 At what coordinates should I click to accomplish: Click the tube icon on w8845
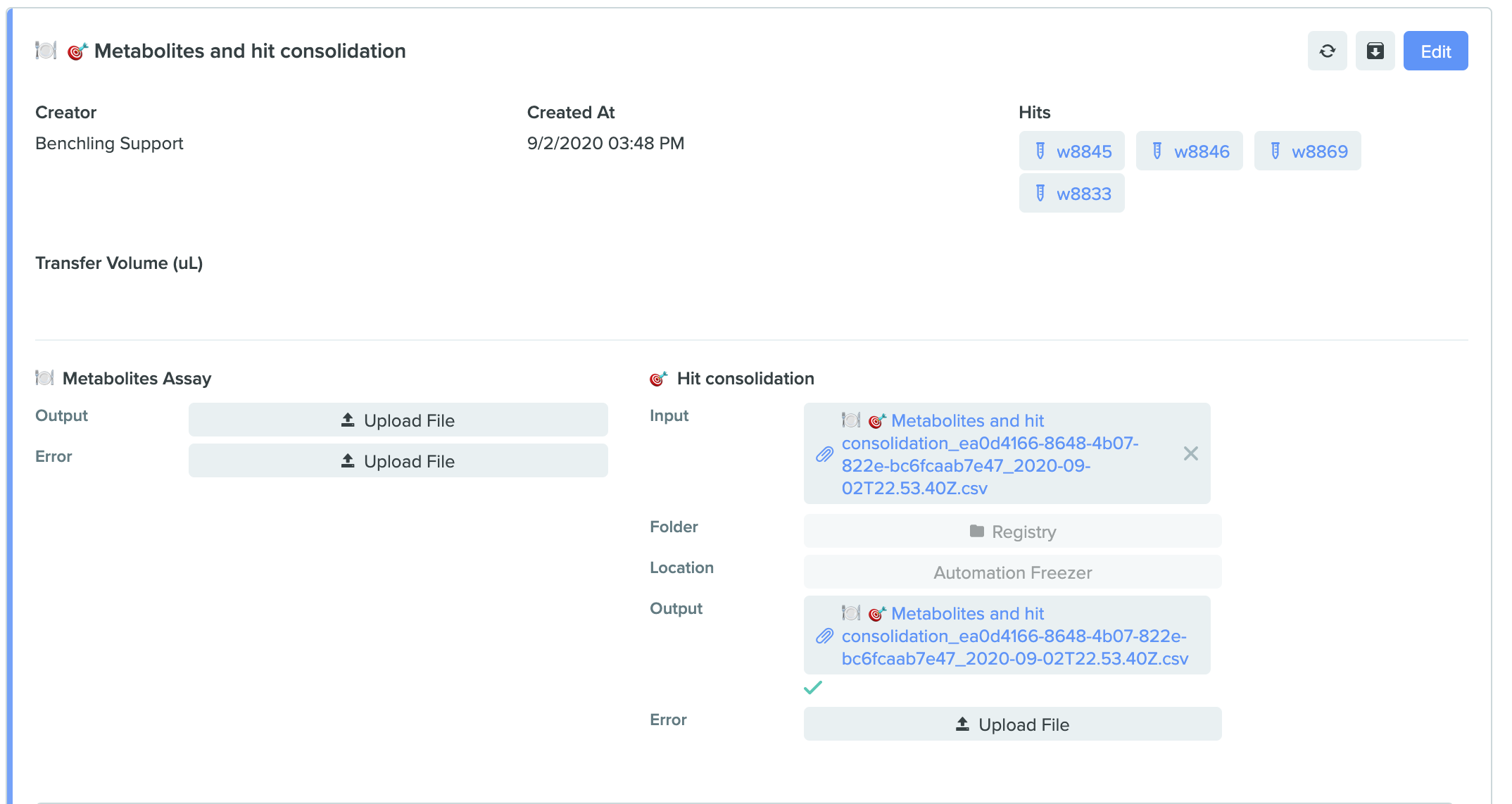1040,151
